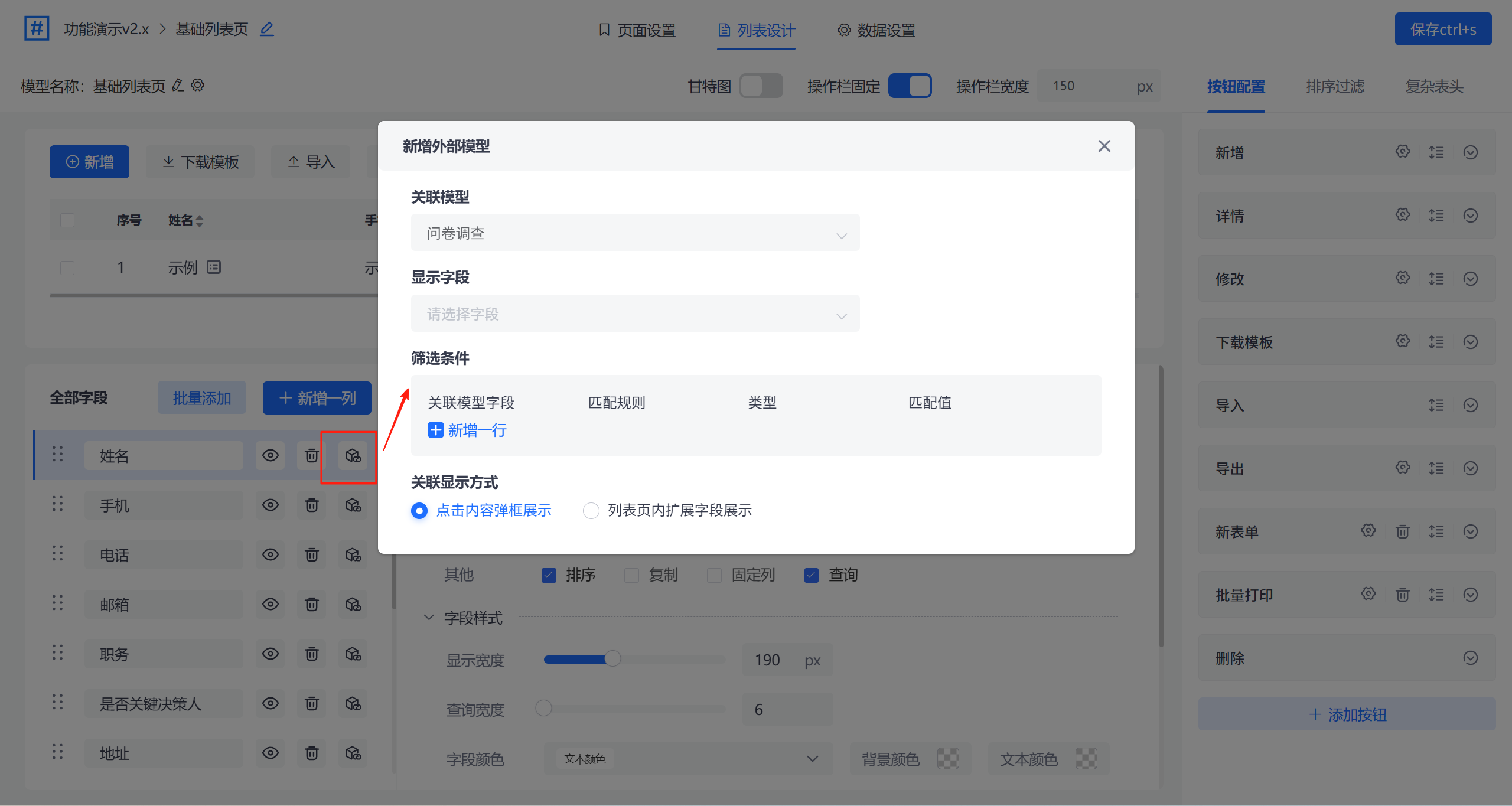Open the 显示字段 dropdown

[636, 314]
